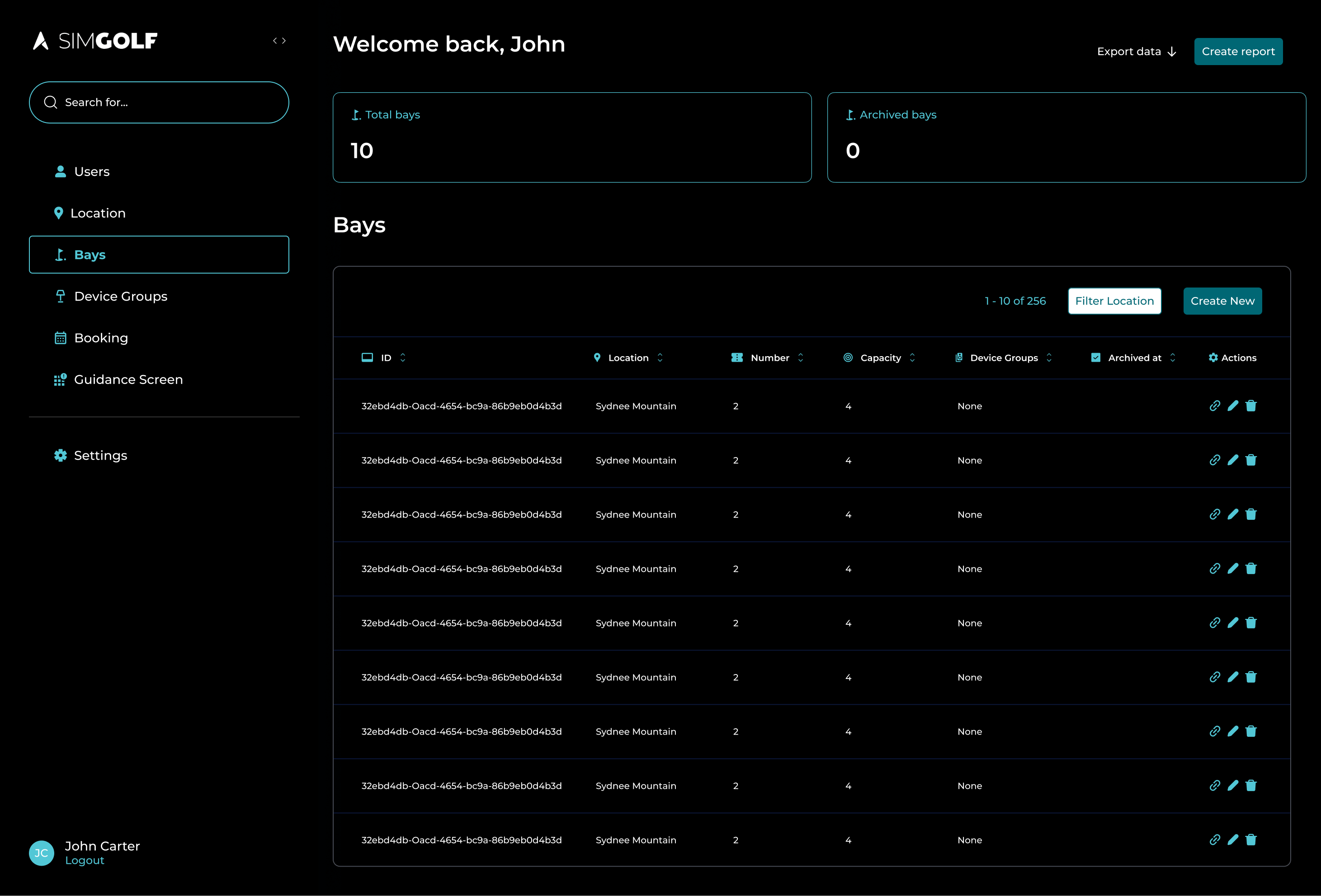Delete the fifth bay using trash icon

tap(1251, 623)
